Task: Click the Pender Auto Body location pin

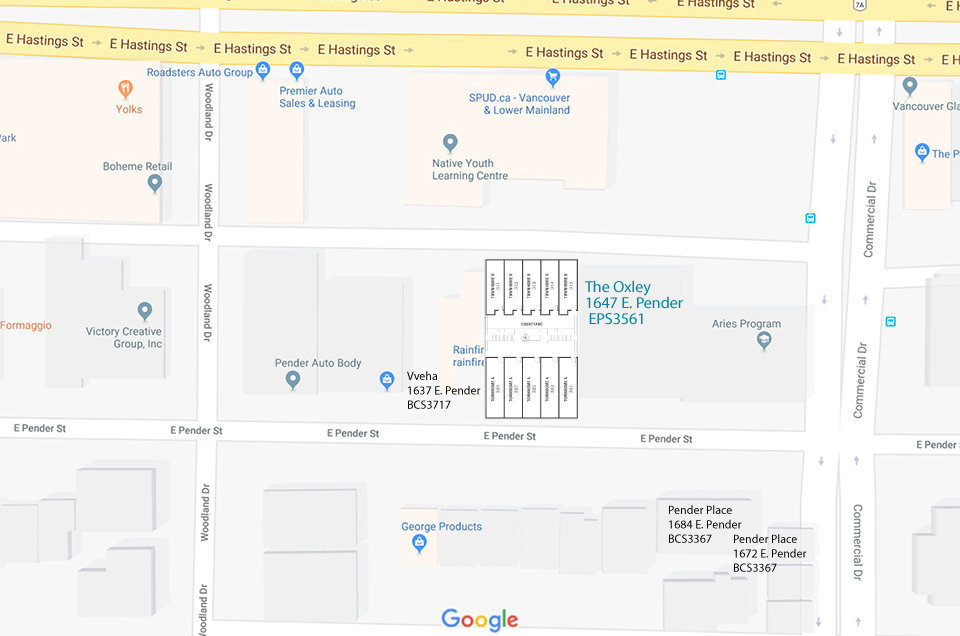Action: pos(293,380)
